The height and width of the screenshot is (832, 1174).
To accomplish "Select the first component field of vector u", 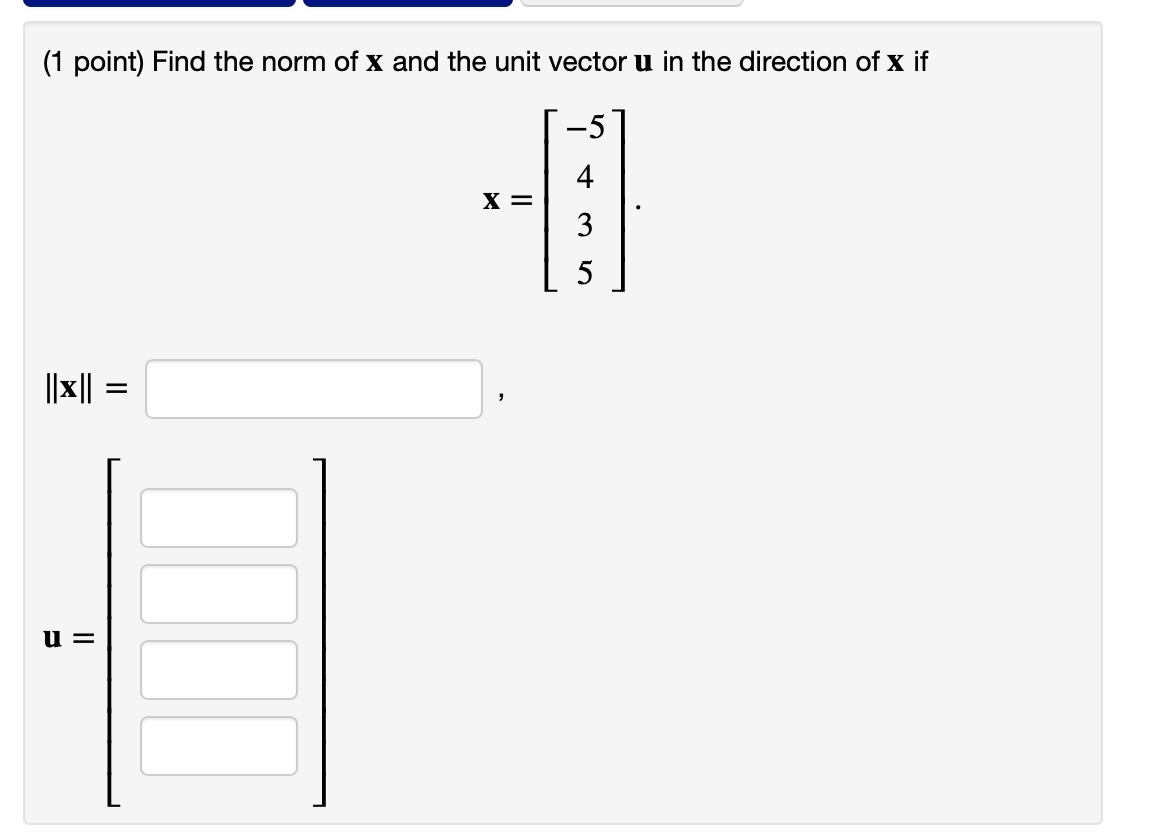I will coord(219,517).
